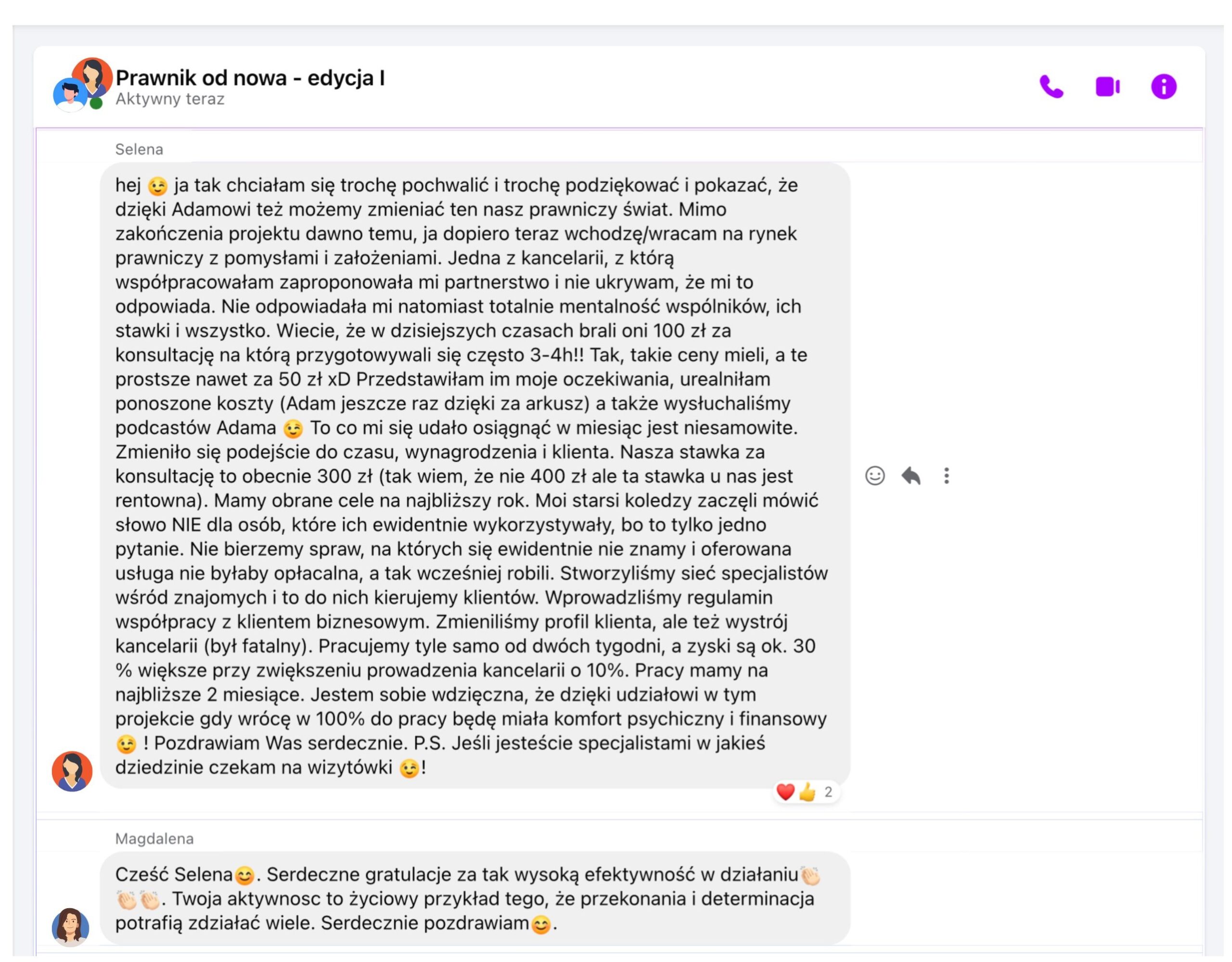Screen dimensions: 1232x962
Task: Start a voice call with the phone icon
Action: click(x=1051, y=87)
